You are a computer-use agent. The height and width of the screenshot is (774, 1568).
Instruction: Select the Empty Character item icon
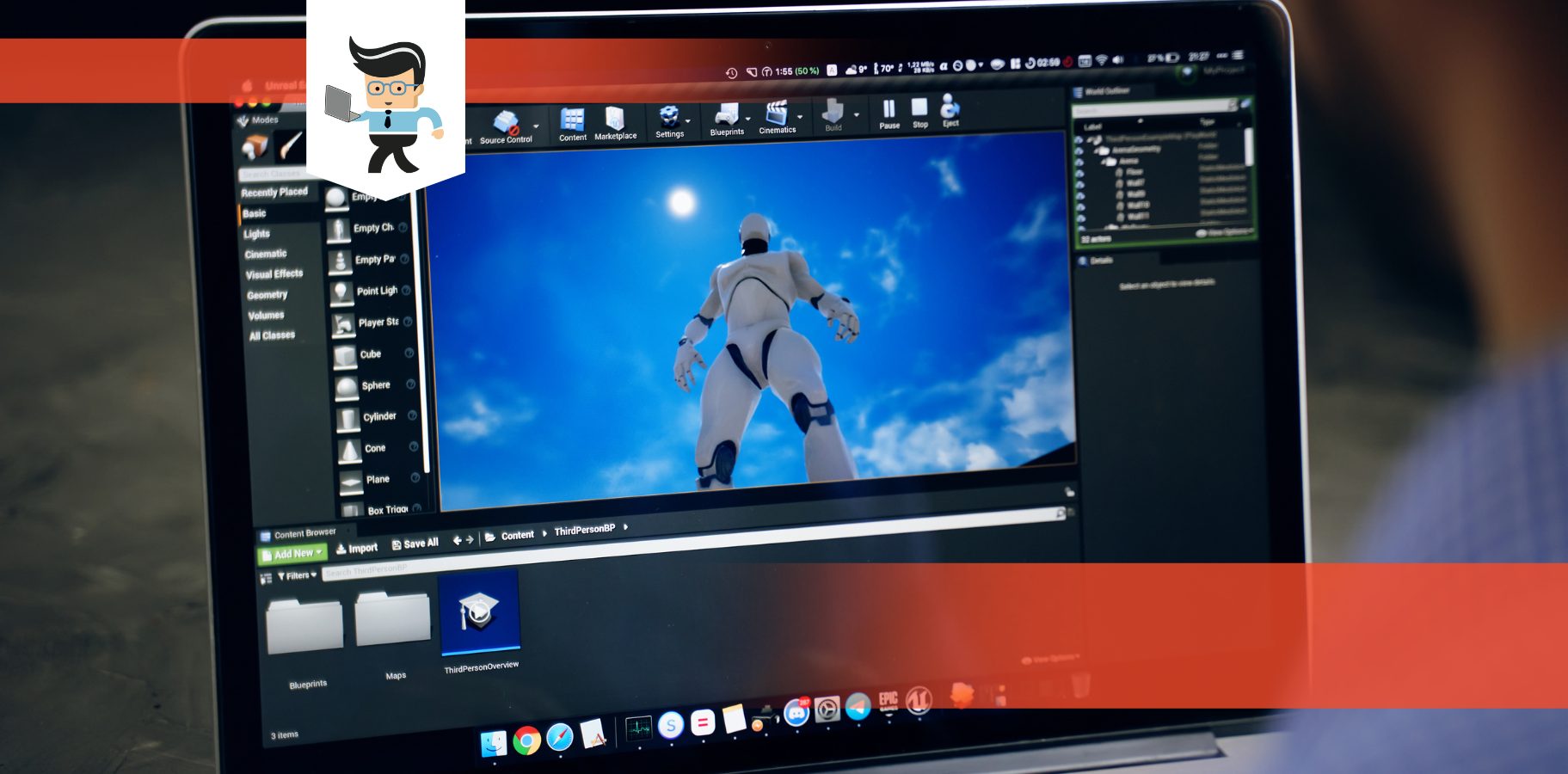(x=338, y=229)
